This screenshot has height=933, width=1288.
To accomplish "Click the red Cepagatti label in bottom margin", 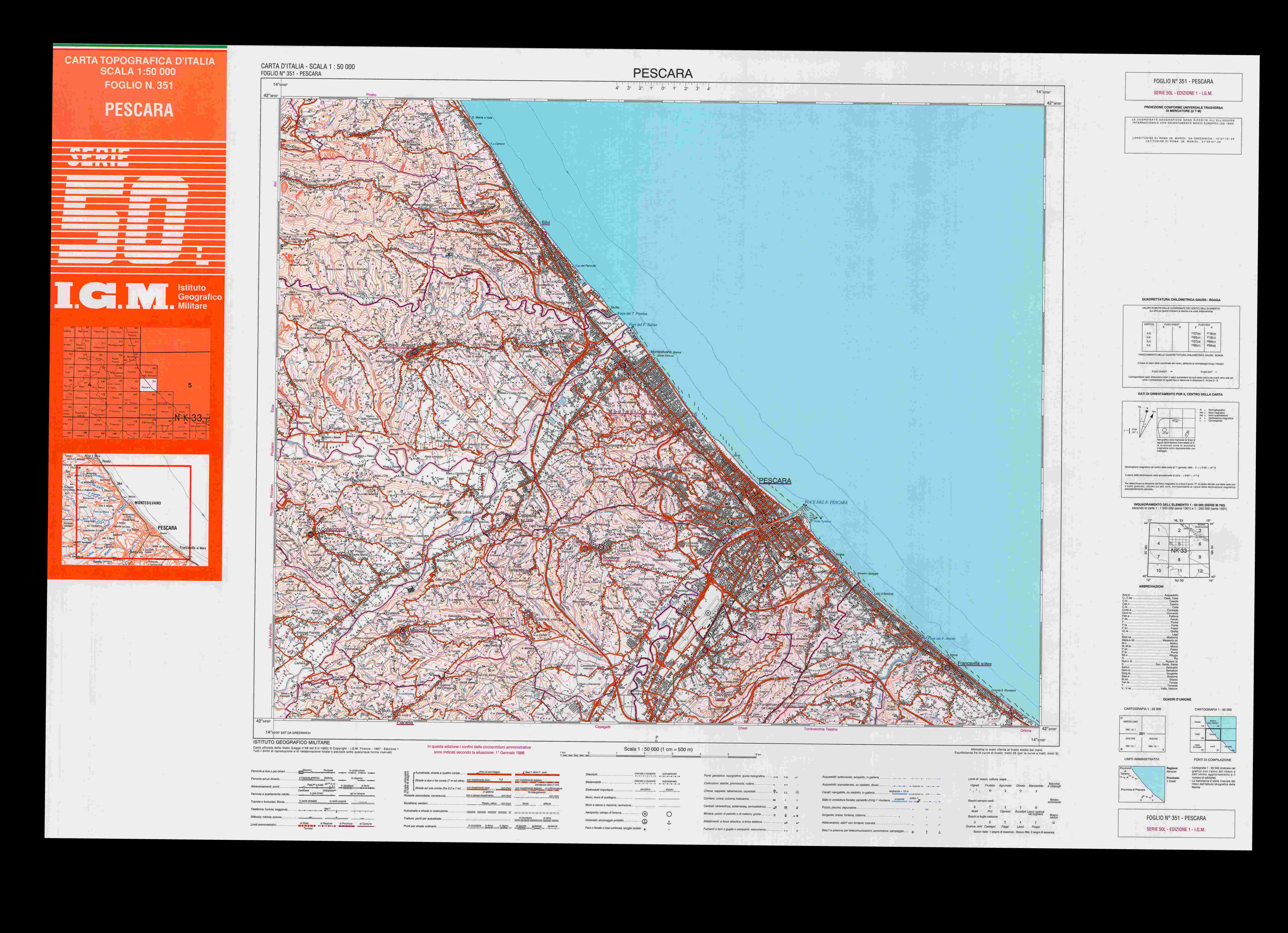I will point(603,727).
